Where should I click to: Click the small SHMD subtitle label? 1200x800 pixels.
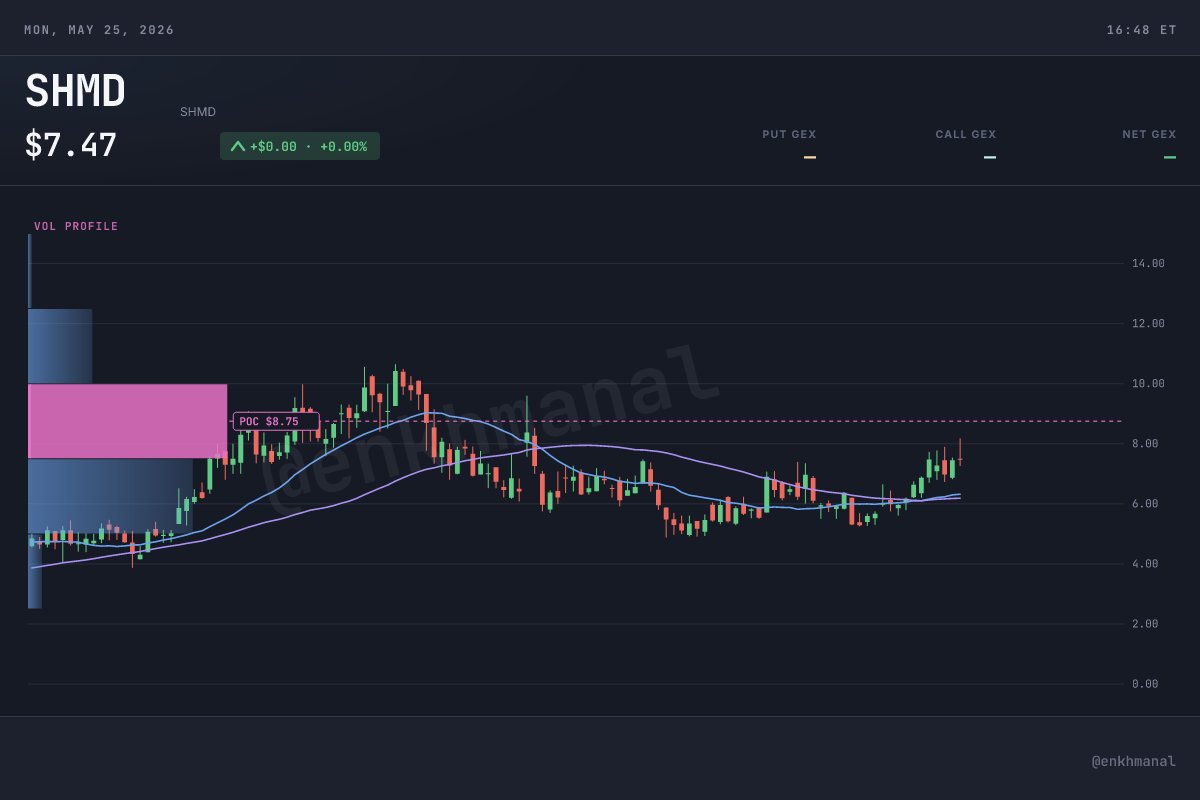coord(198,112)
